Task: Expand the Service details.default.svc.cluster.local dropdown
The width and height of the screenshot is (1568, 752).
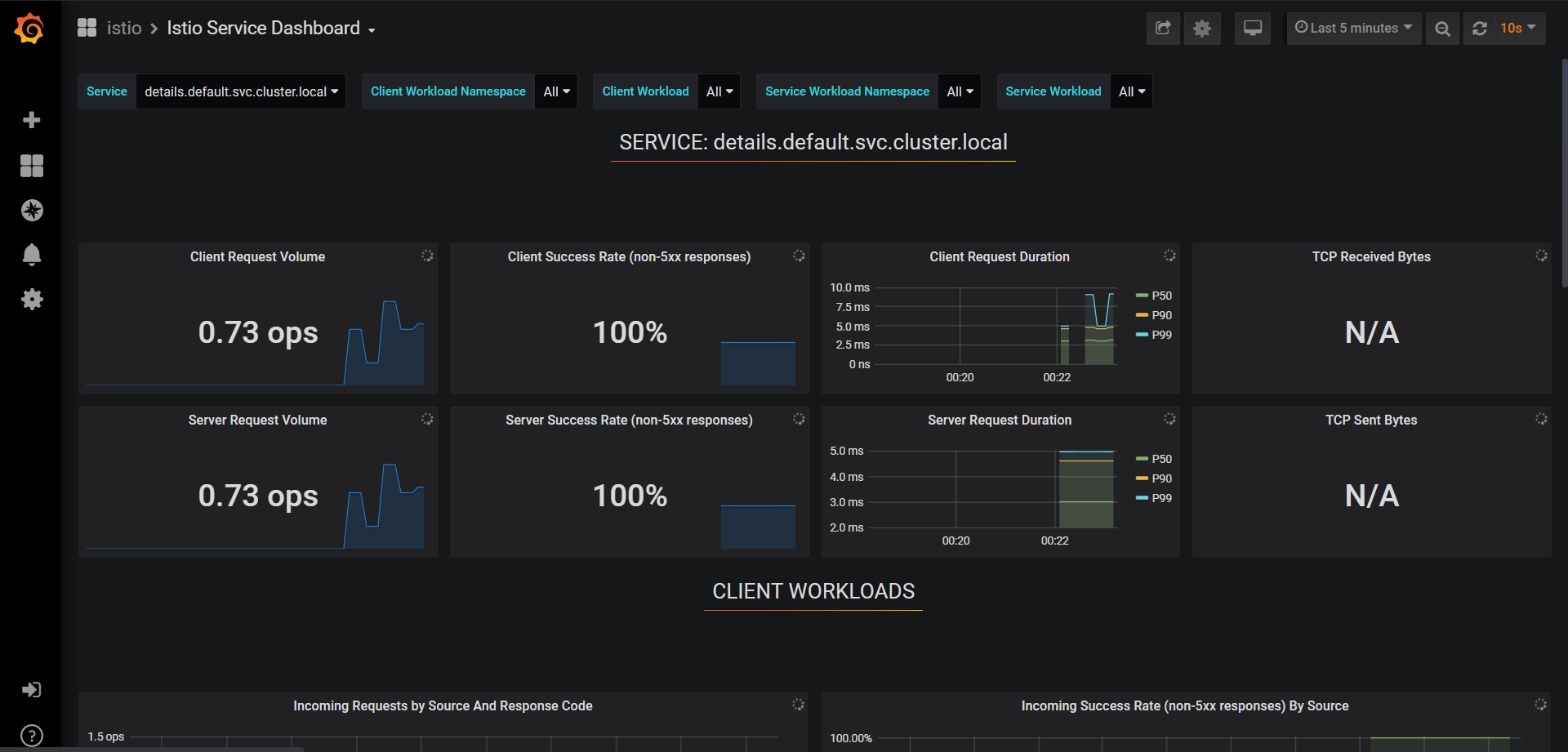Action: click(241, 91)
